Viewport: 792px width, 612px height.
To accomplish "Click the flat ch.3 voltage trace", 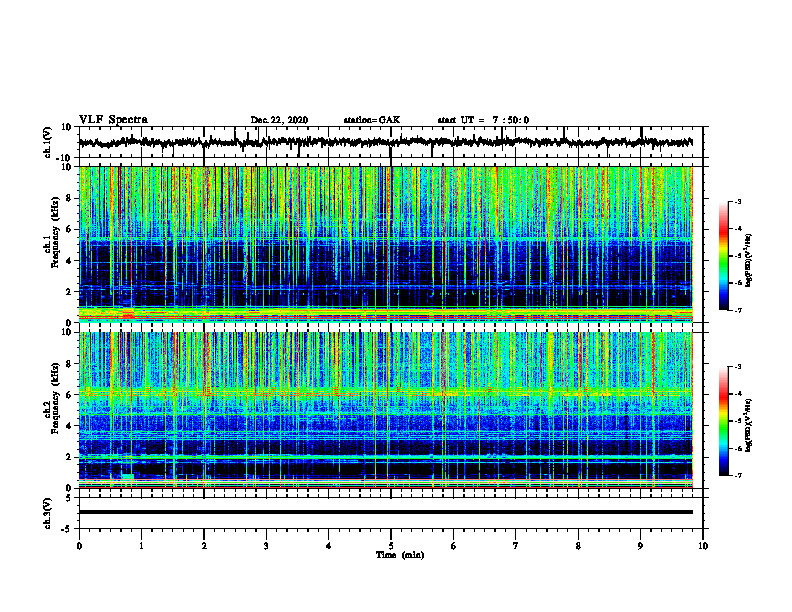I will point(385,512).
